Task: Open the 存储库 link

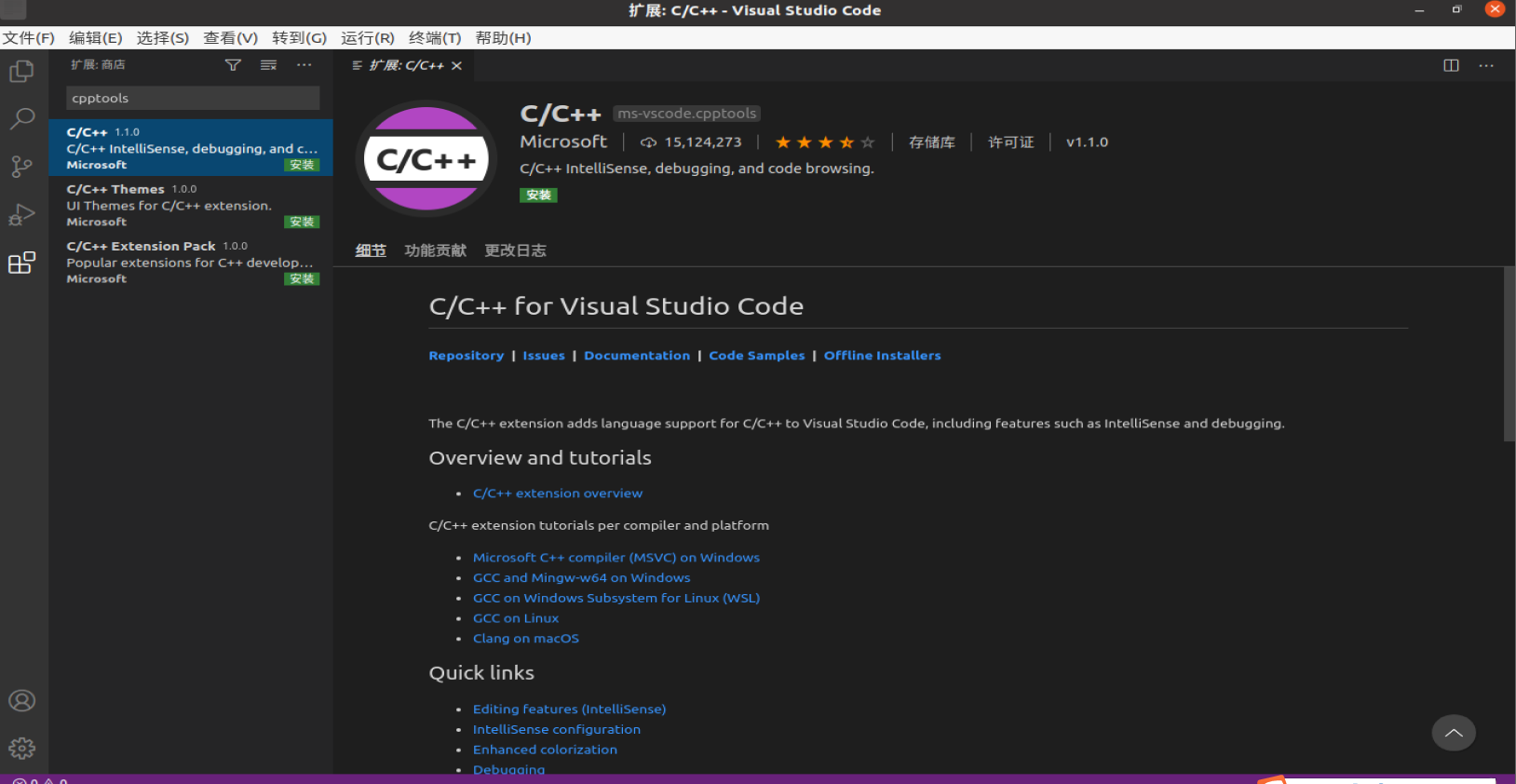Action: 932,142
